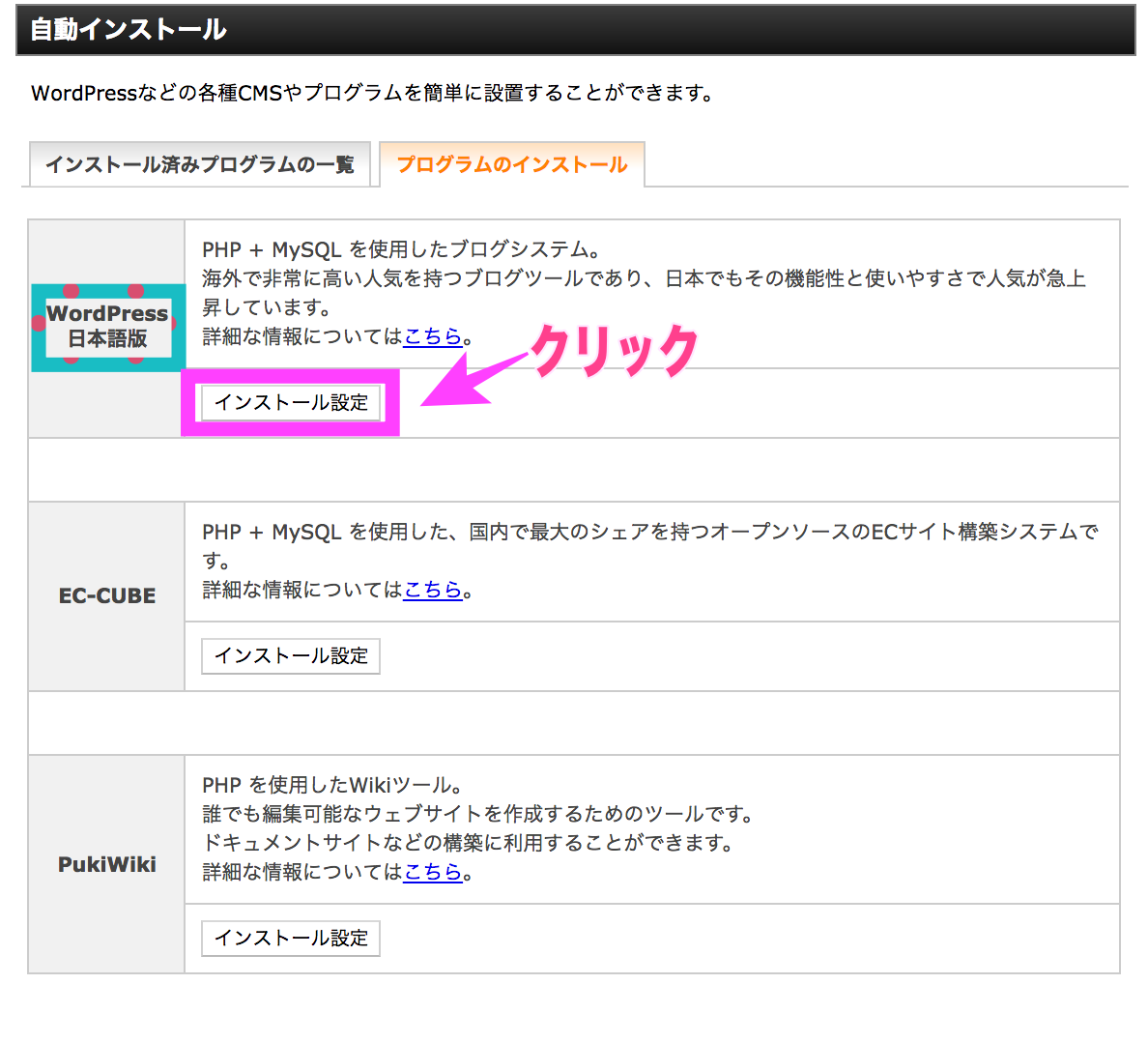Click the EC-CUBE program name
The height and width of the screenshot is (1042, 1148).
(107, 596)
